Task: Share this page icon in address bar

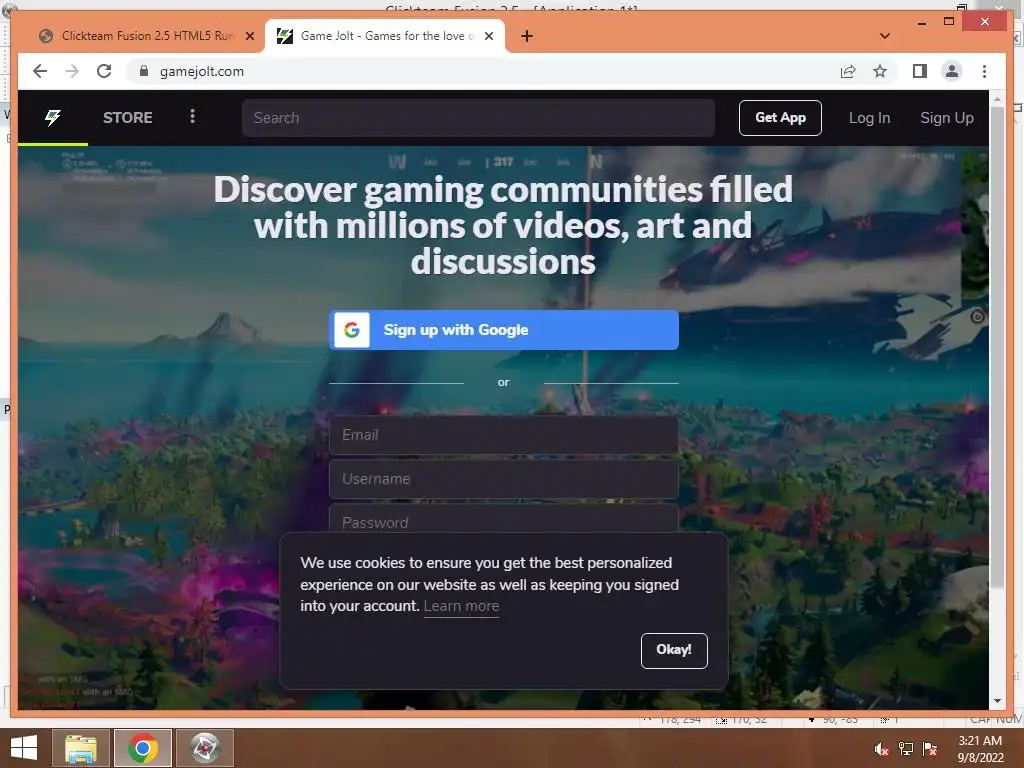Action: coord(848,71)
